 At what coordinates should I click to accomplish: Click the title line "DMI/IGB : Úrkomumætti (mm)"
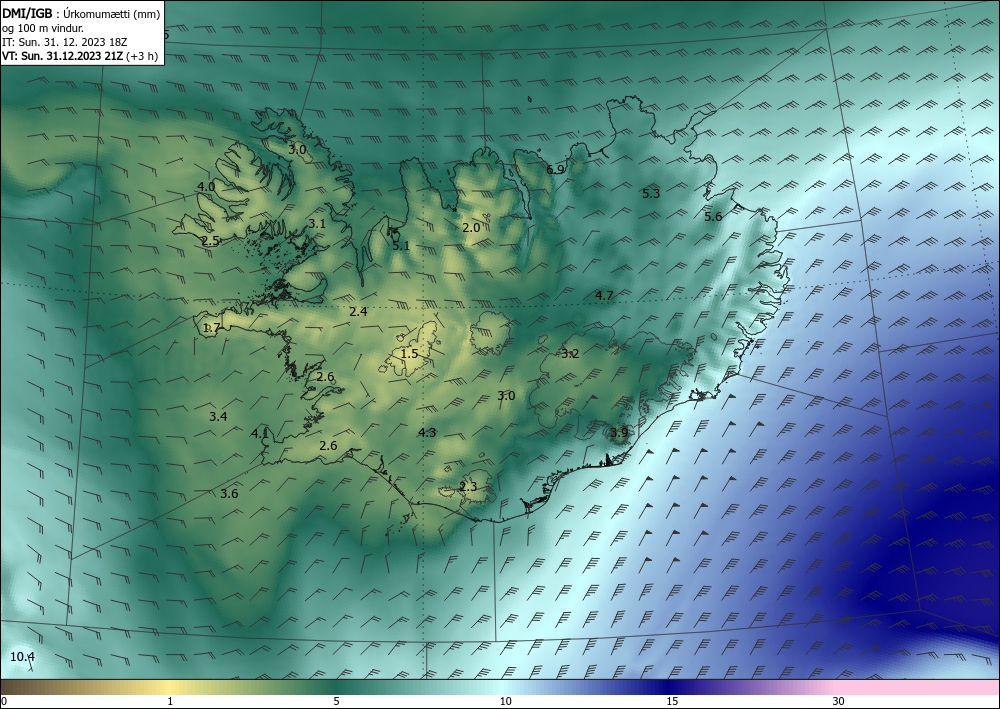coord(81,13)
